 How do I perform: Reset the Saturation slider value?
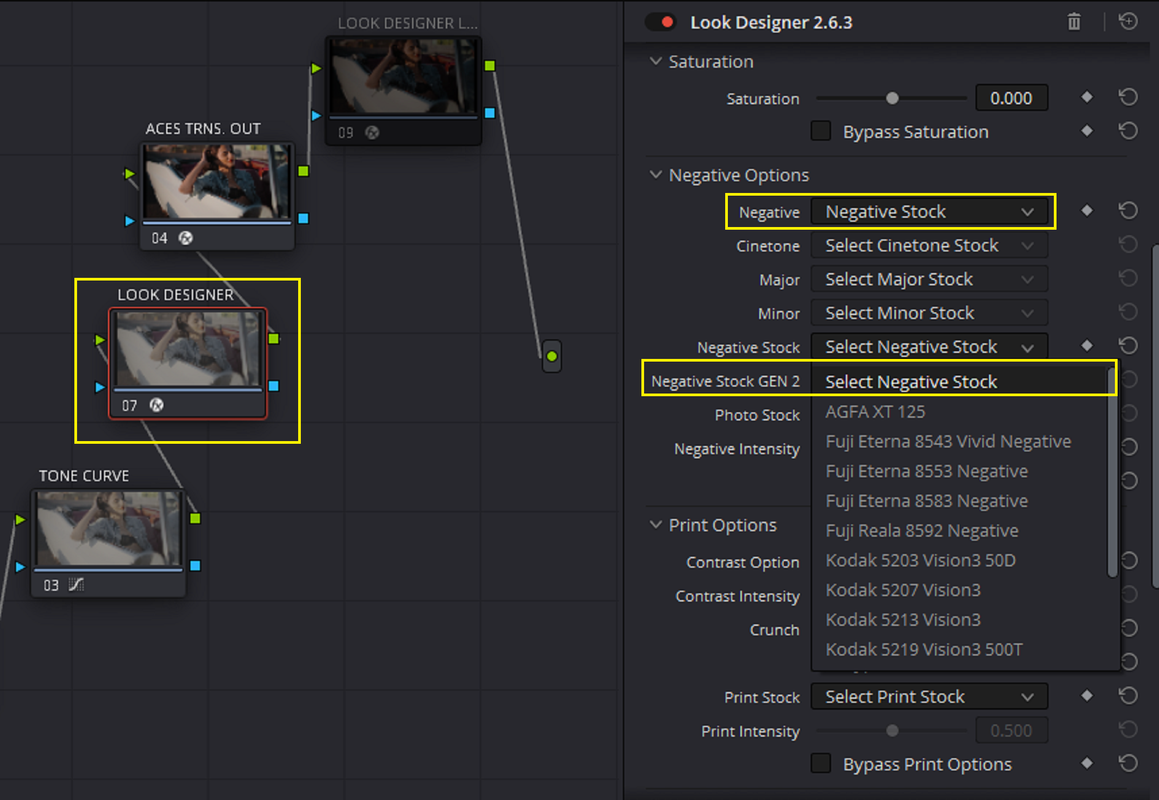[1128, 97]
